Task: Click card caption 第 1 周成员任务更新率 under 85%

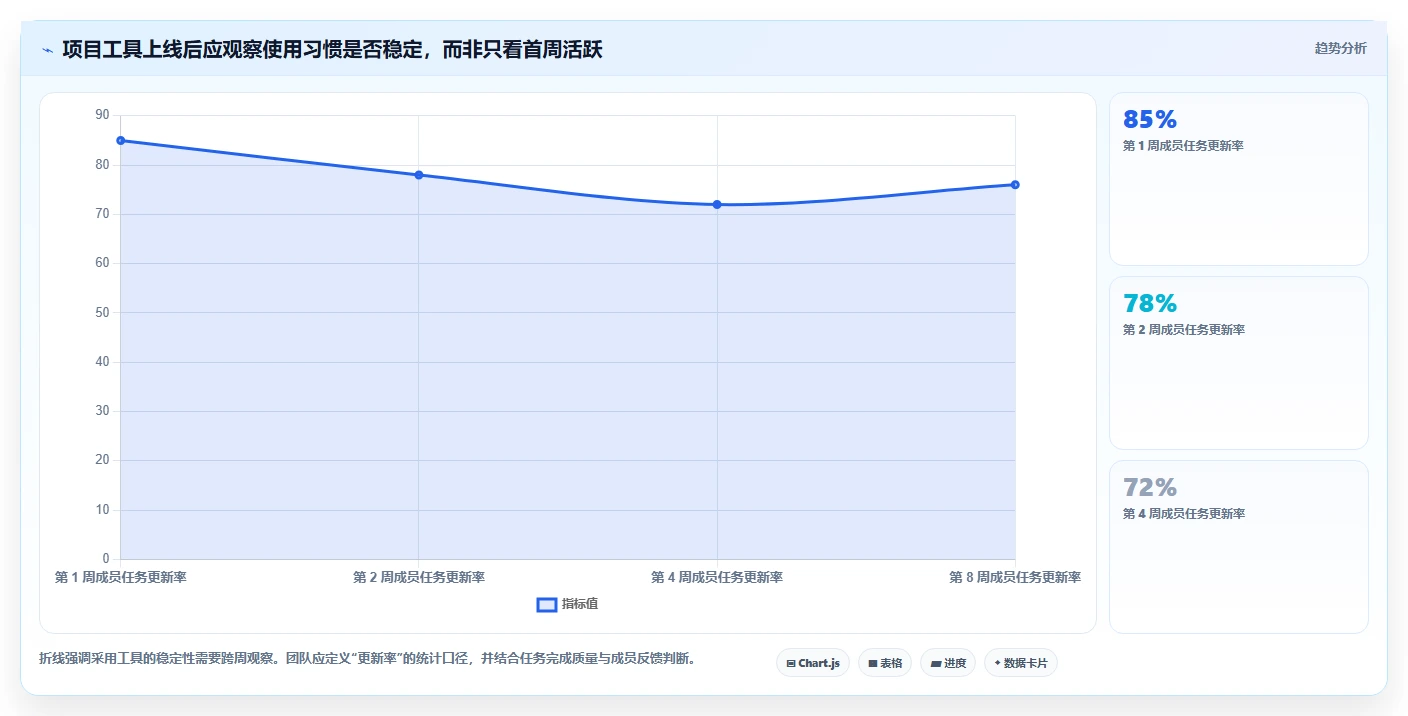Action: (x=1184, y=146)
